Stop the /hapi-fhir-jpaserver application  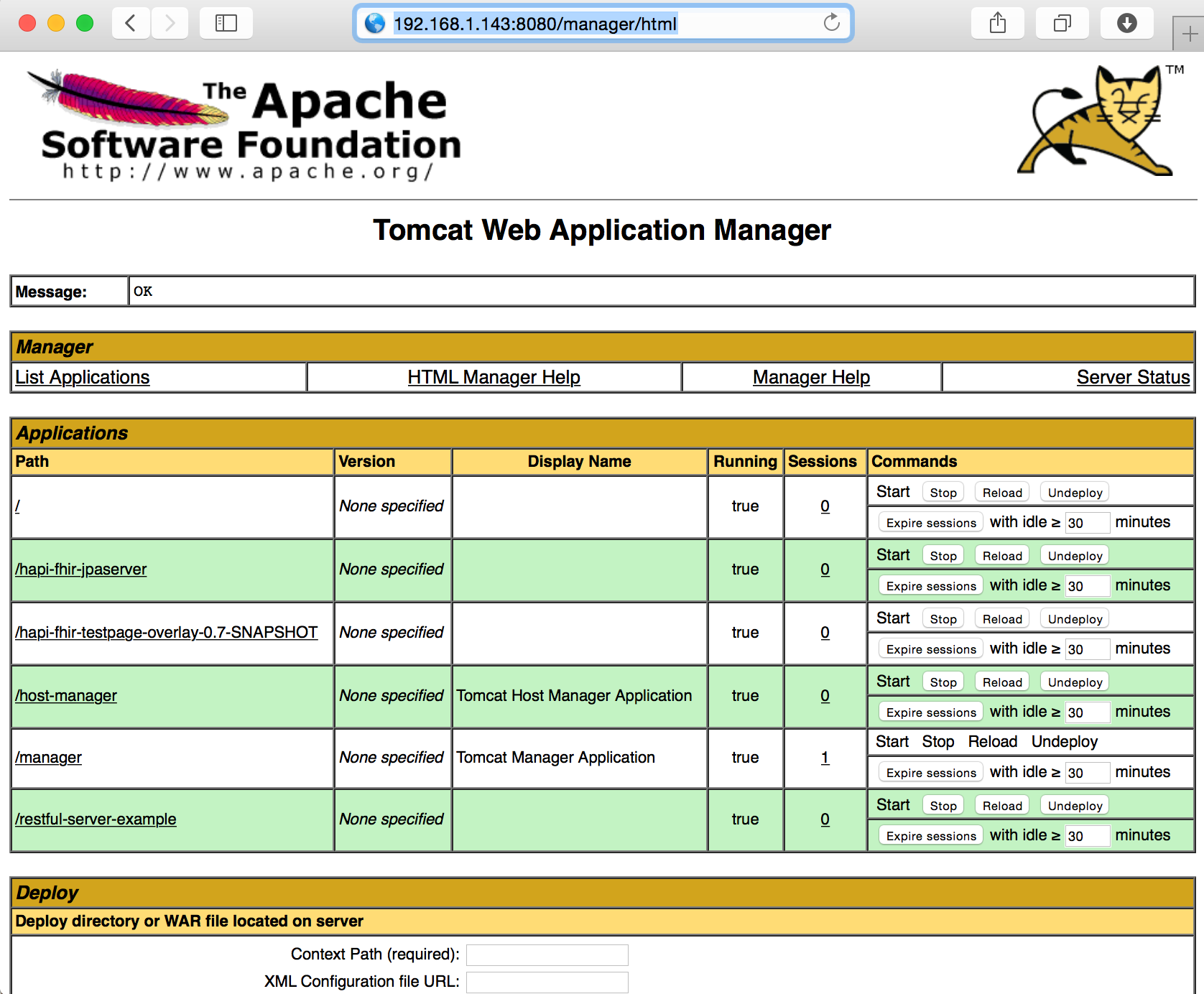pyautogui.click(x=943, y=556)
